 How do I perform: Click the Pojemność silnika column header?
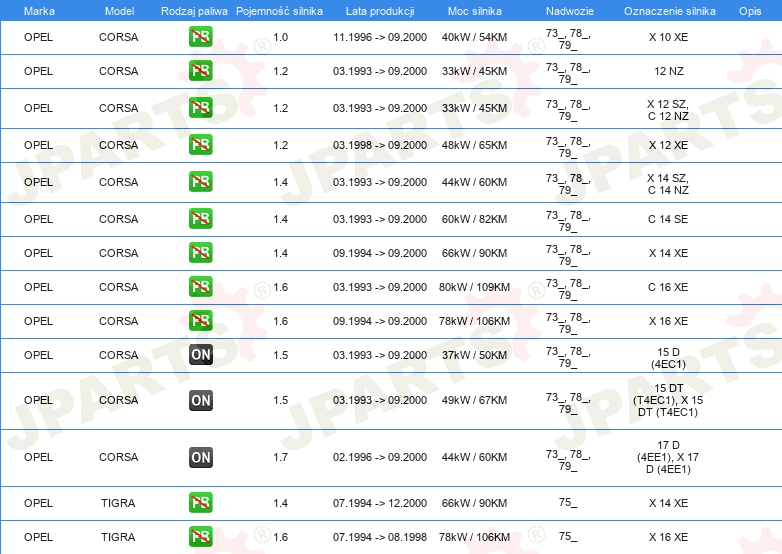279,11
